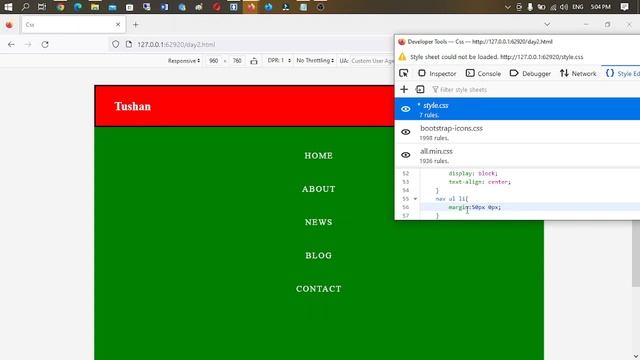Switch to the Network tab

tap(578, 73)
